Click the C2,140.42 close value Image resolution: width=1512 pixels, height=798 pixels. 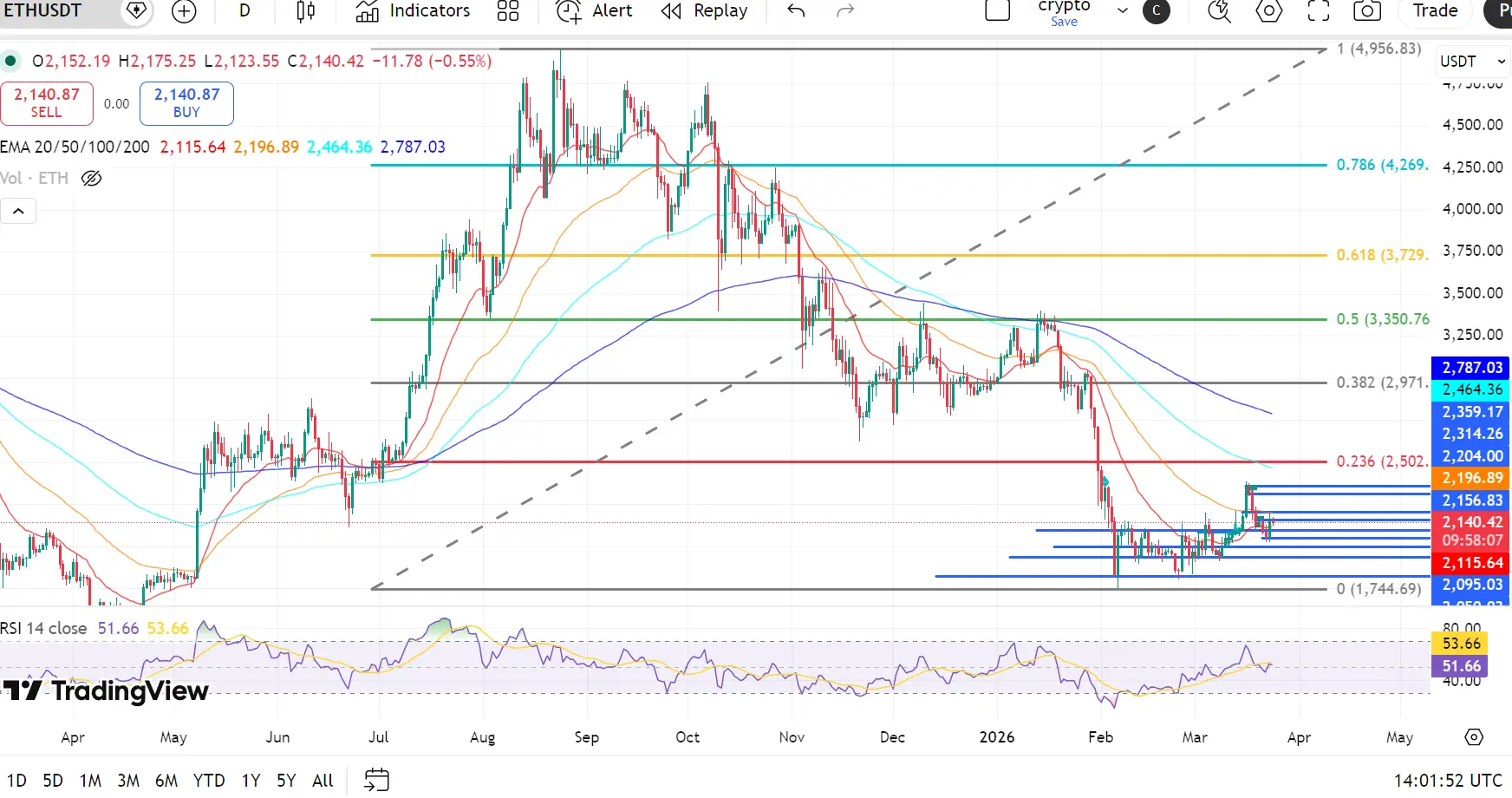326,62
